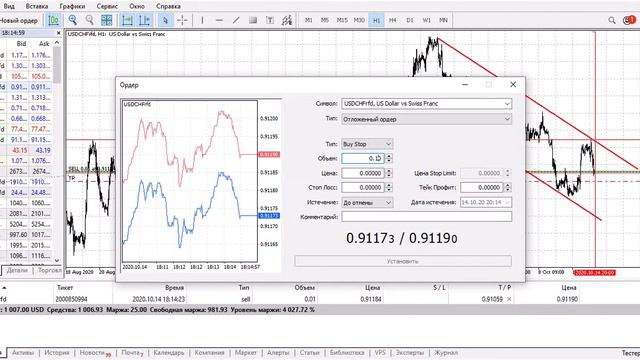
Task: Decrease Цена with the down arrow
Action: pyautogui.click(x=389, y=176)
